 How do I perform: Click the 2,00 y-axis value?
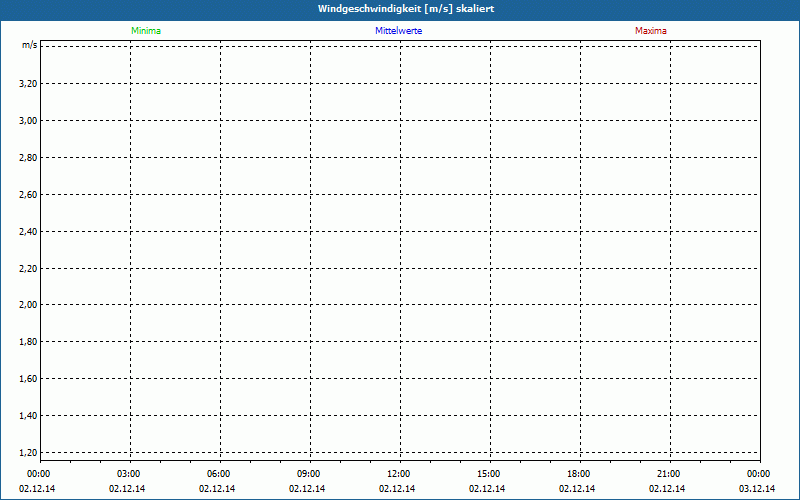(28, 305)
